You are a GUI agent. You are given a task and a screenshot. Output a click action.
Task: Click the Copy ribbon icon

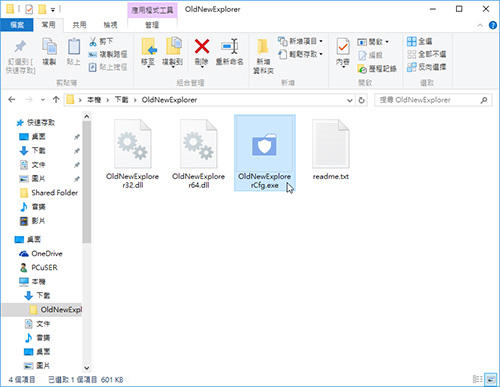pos(49,52)
